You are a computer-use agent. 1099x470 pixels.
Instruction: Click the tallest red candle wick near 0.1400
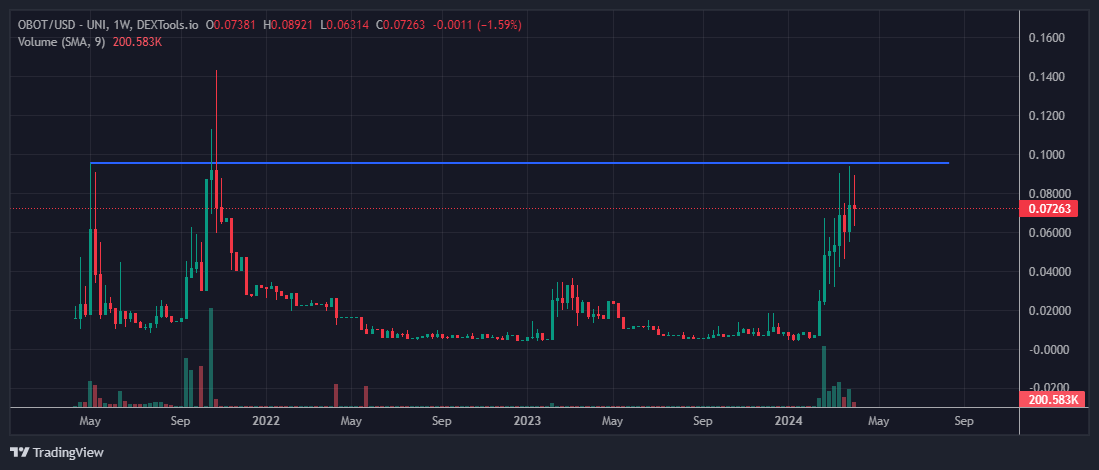pos(217,119)
